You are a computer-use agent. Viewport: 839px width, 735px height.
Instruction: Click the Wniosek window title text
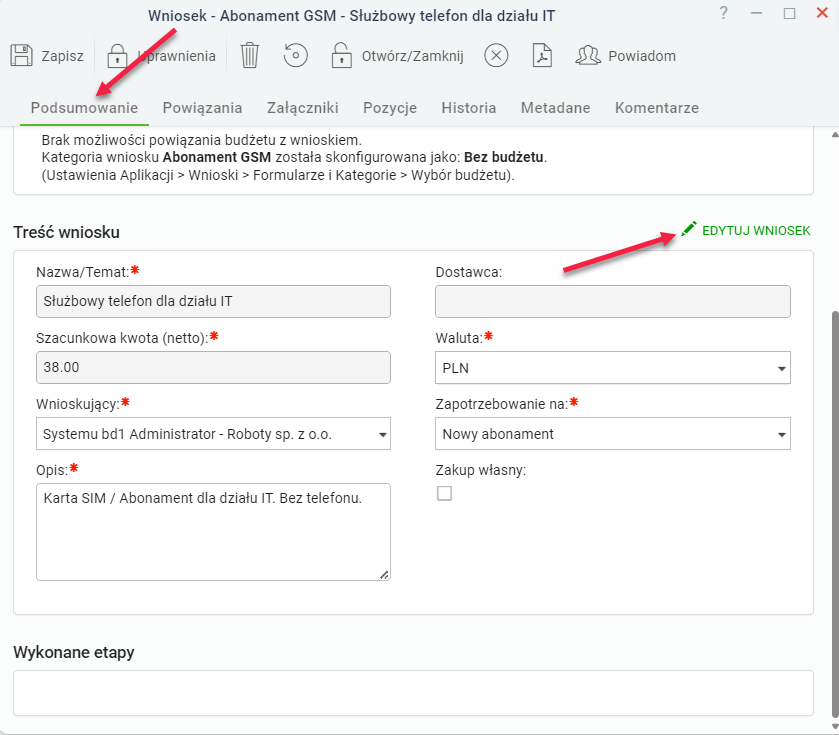point(351,16)
